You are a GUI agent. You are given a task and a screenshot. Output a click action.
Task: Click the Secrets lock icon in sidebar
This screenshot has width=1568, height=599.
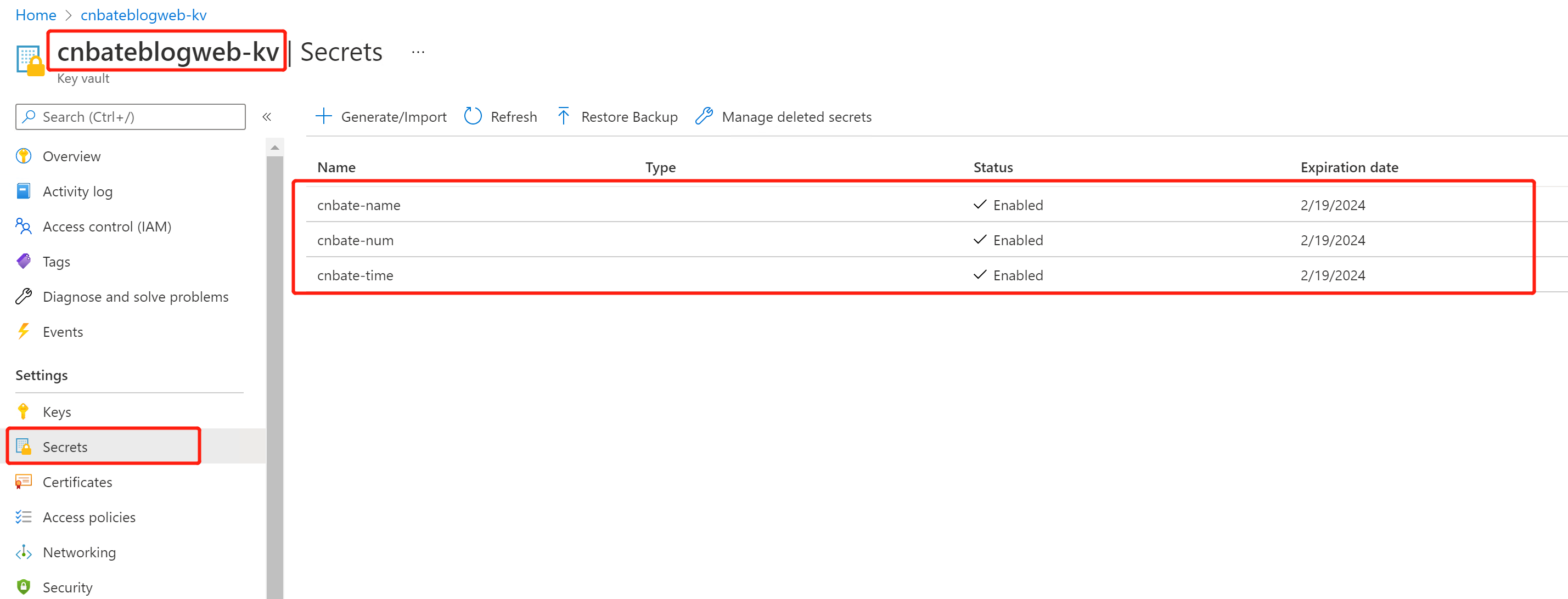pyautogui.click(x=24, y=447)
